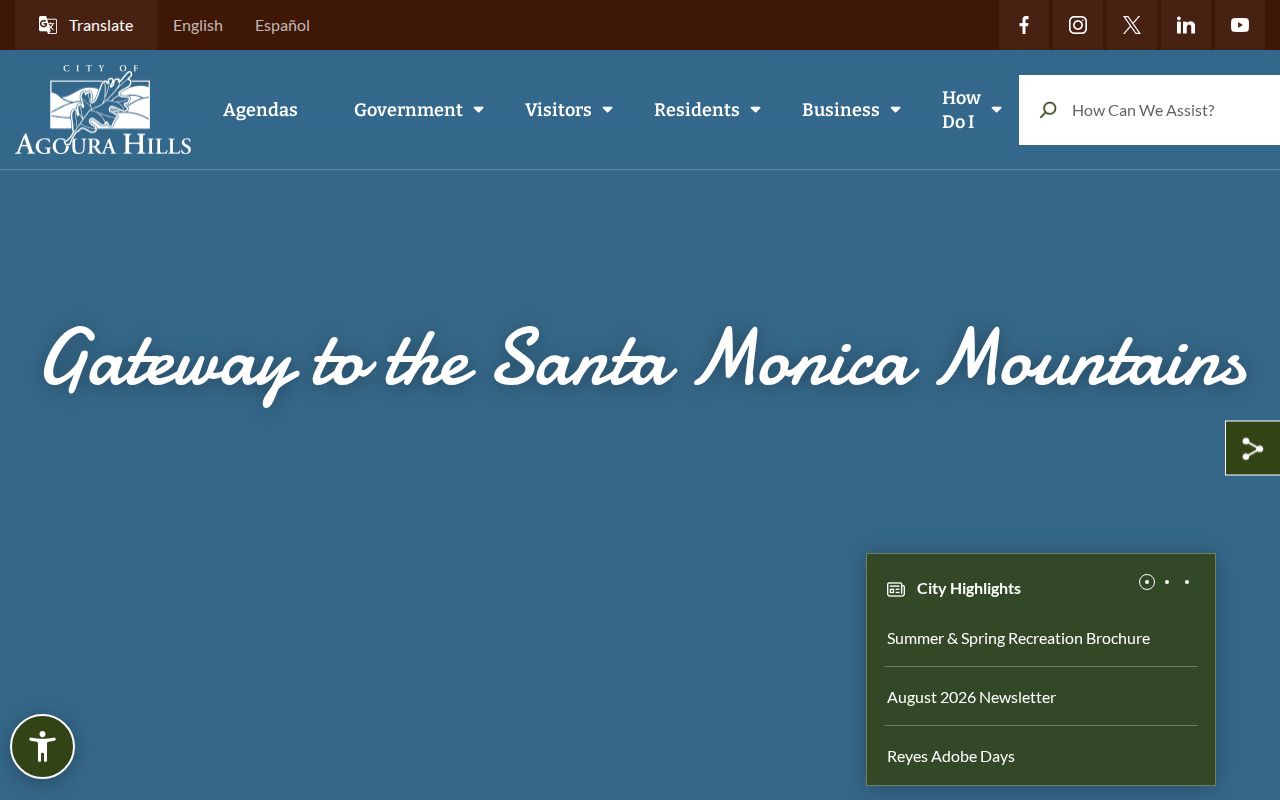Viewport: 1280px width, 800px height.
Task: Click the City Highlights heading
Action: click(x=969, y=588)
